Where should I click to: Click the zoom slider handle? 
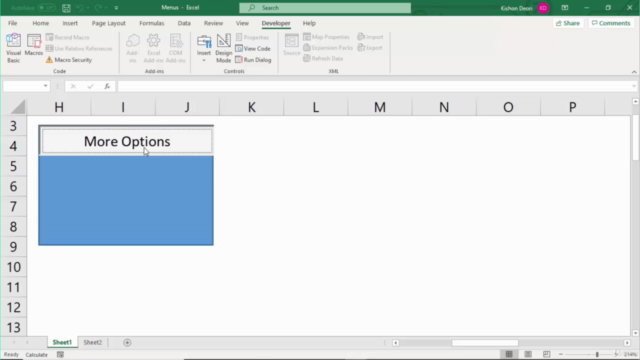pos(597,354)
